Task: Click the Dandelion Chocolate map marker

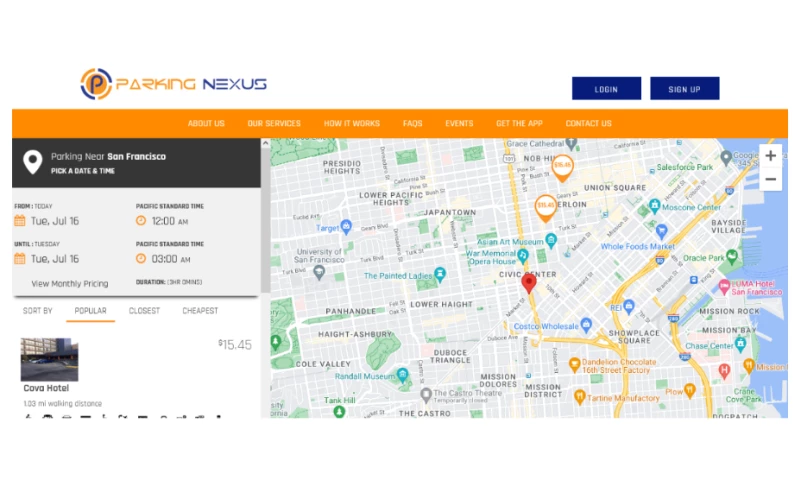Action: 574,364
